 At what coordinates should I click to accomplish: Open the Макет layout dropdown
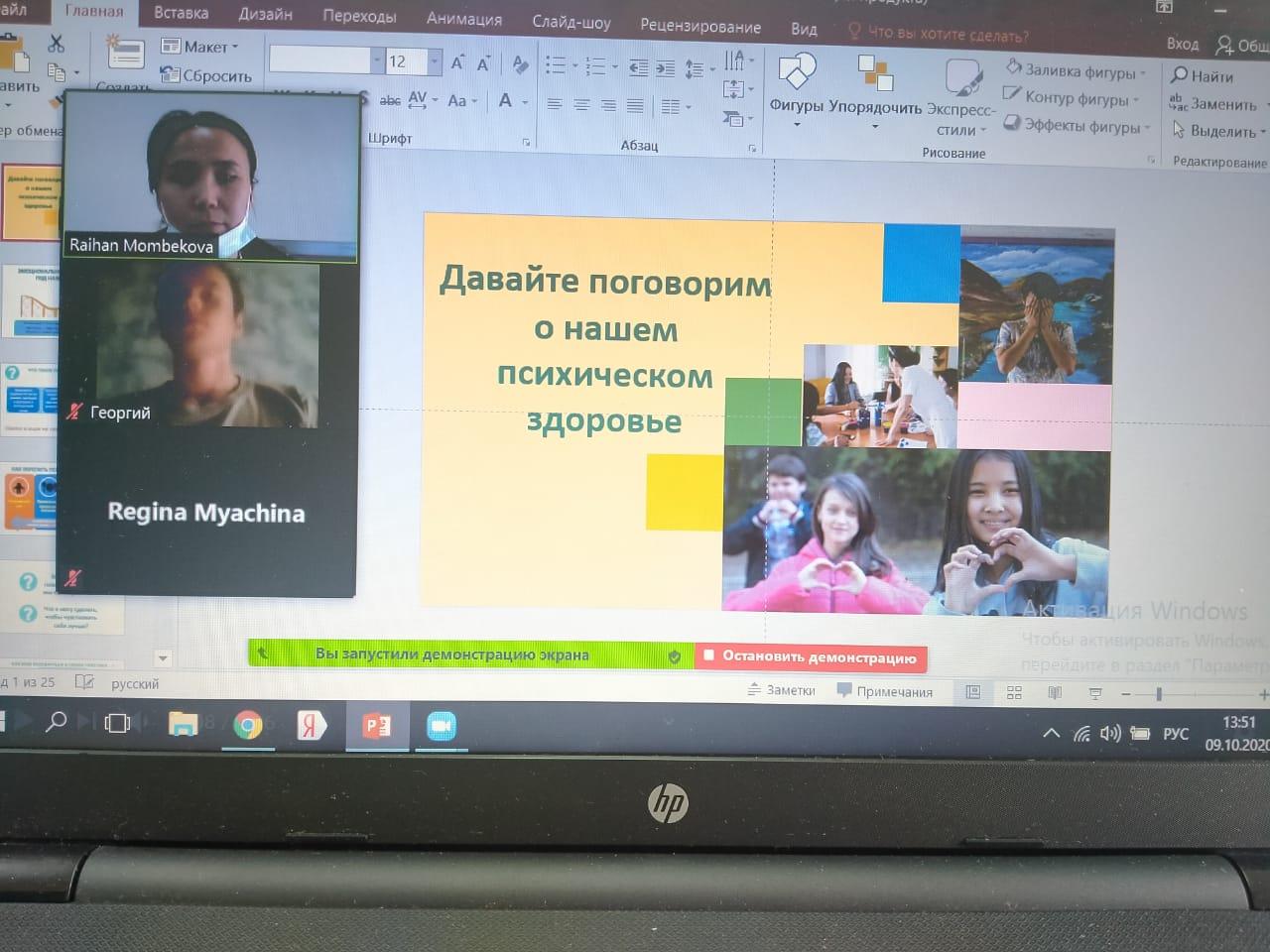tap(200, 47)
